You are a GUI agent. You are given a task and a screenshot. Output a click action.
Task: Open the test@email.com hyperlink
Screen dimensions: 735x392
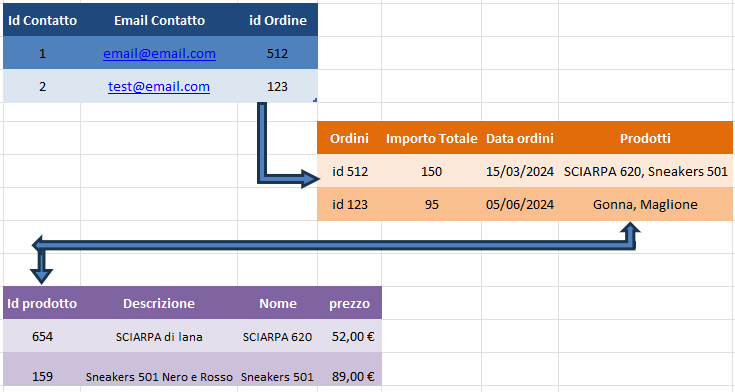159,87
